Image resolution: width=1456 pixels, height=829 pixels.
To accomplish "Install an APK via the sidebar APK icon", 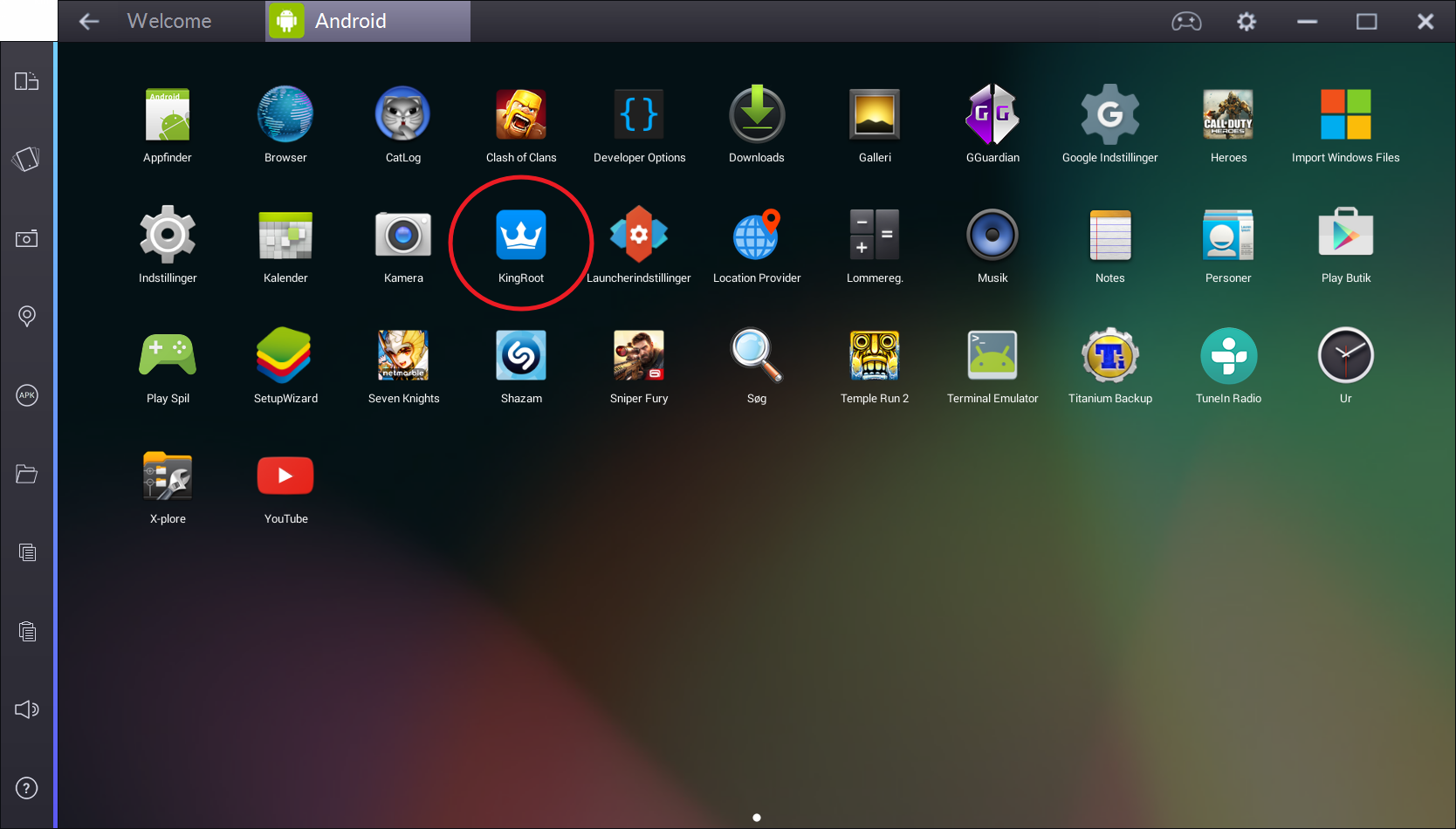I will (27, 395).
